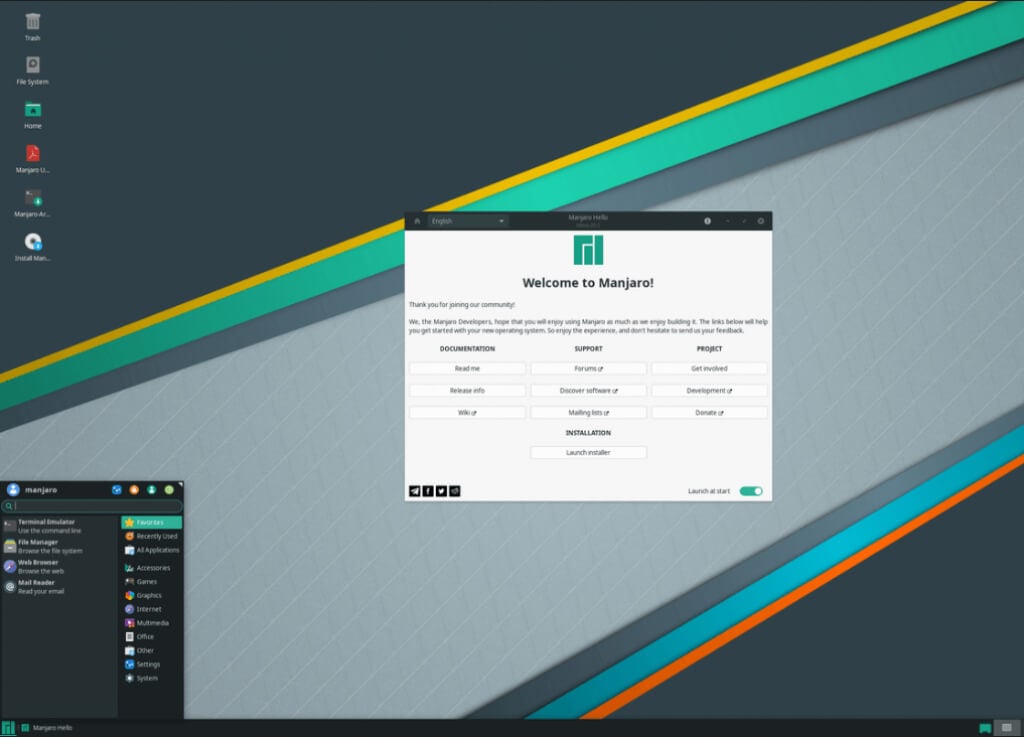Open the Graphics category
This screenshot has height=737, width=1024.
(x=152, y=595)
